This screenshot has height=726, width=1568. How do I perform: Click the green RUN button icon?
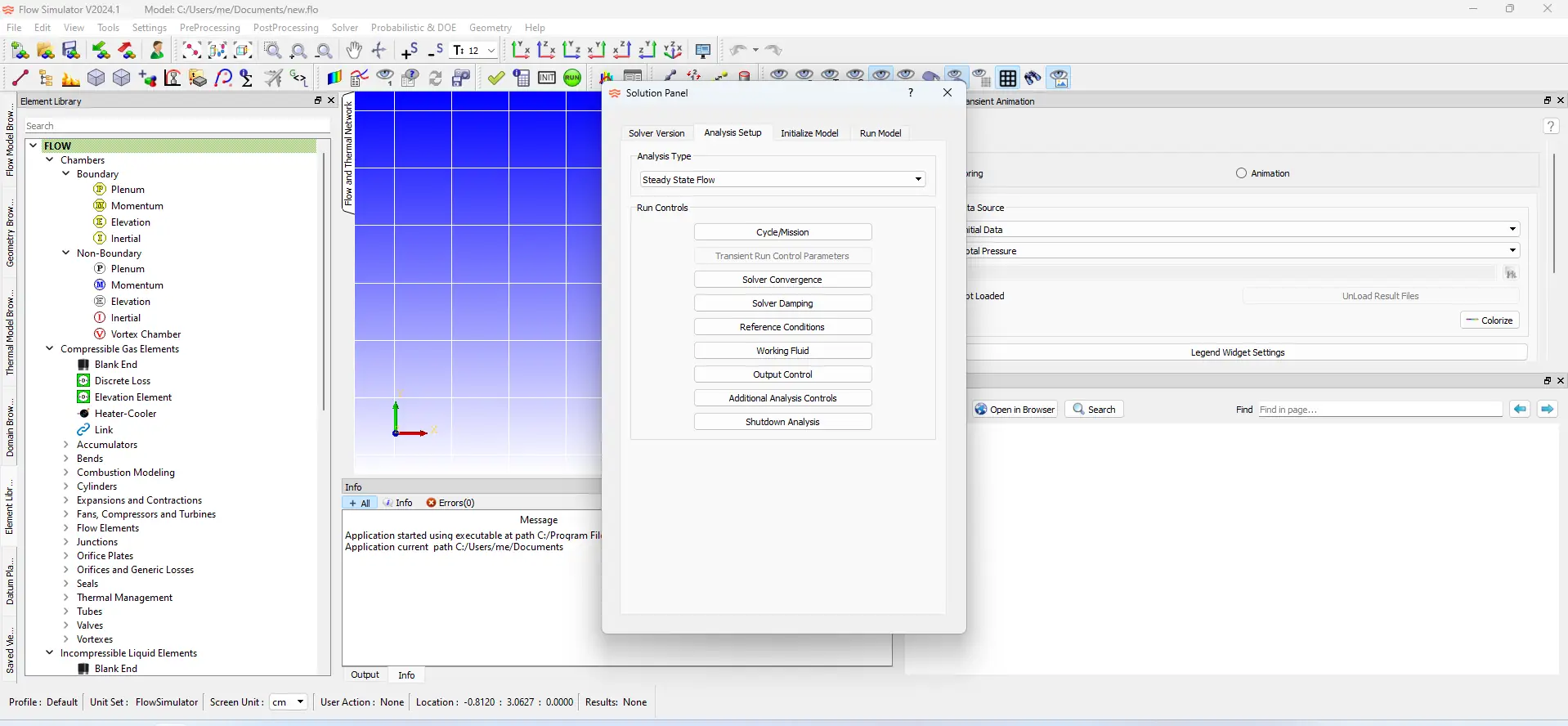tap(572, 78)
